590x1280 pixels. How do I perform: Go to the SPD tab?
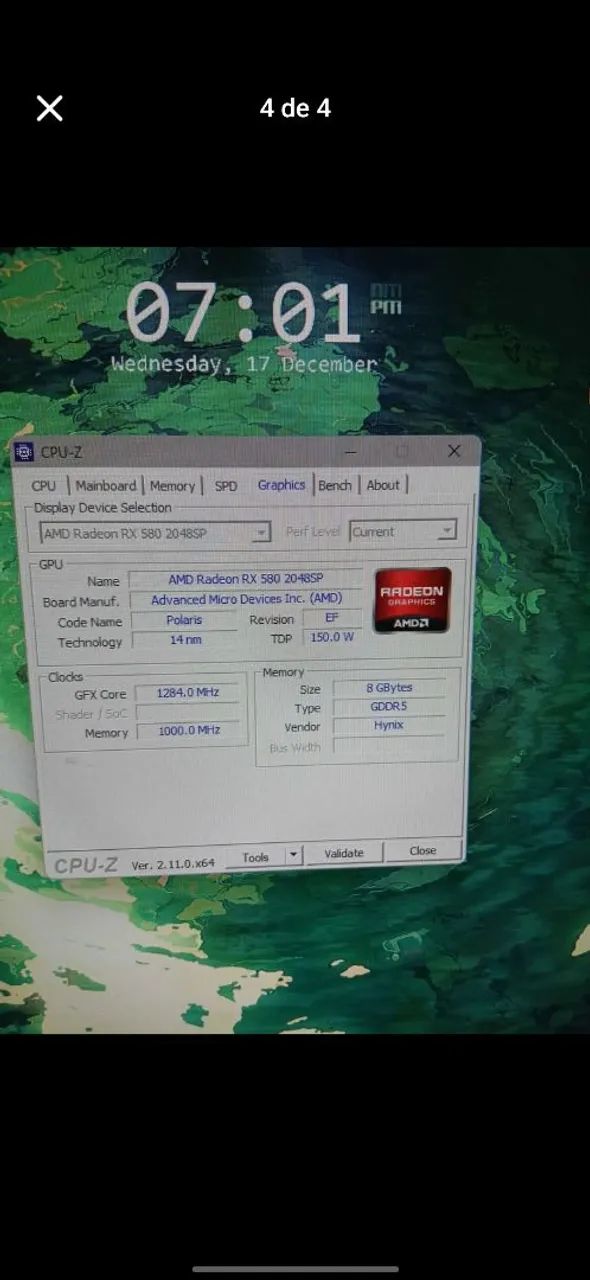226,486
